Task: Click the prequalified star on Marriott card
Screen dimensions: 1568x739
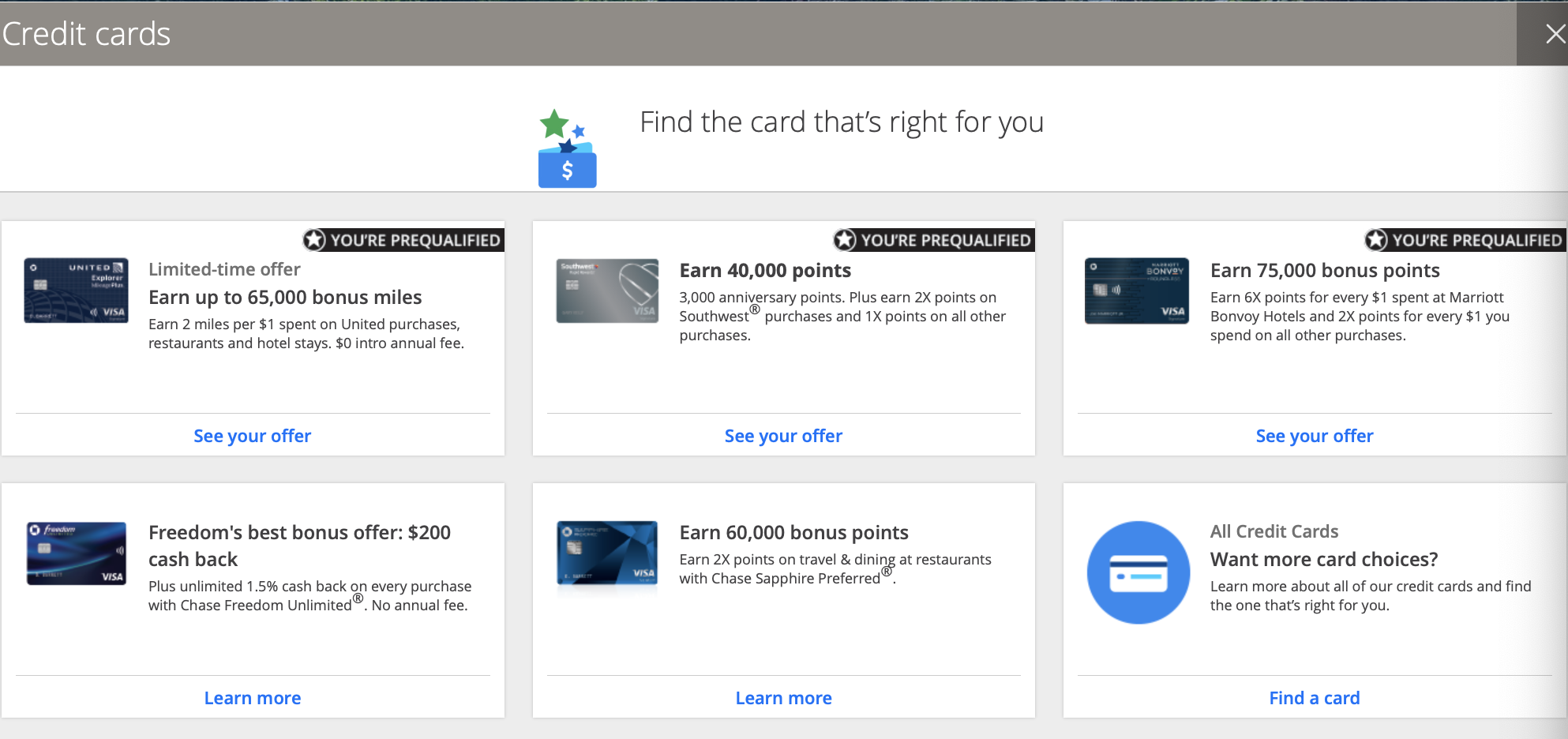Action: (x=1377, y=240)
